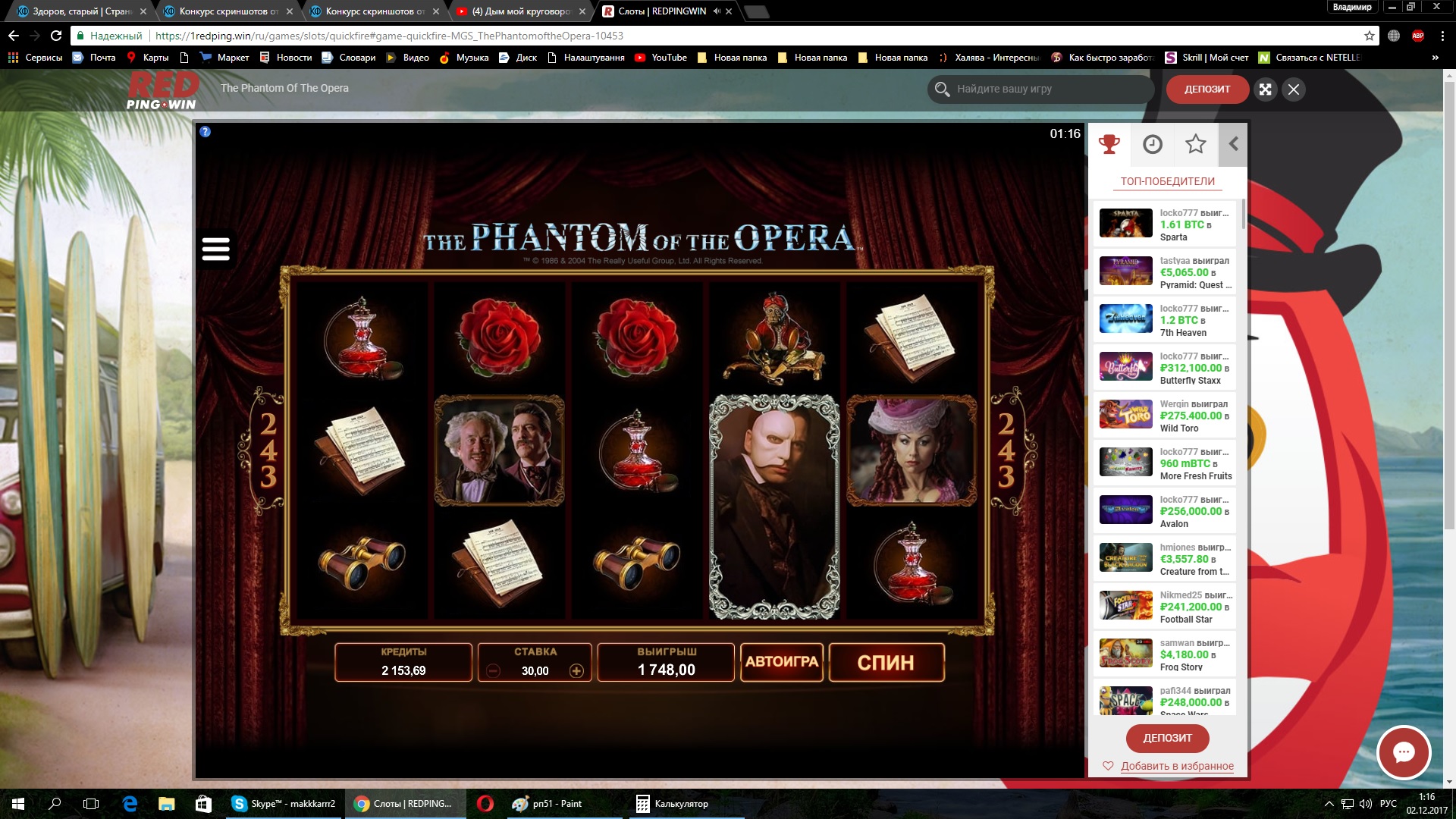Viewport: 1456px width, 819px height.
Task: Increase the bet with plus button
Action: pos(576,671)
